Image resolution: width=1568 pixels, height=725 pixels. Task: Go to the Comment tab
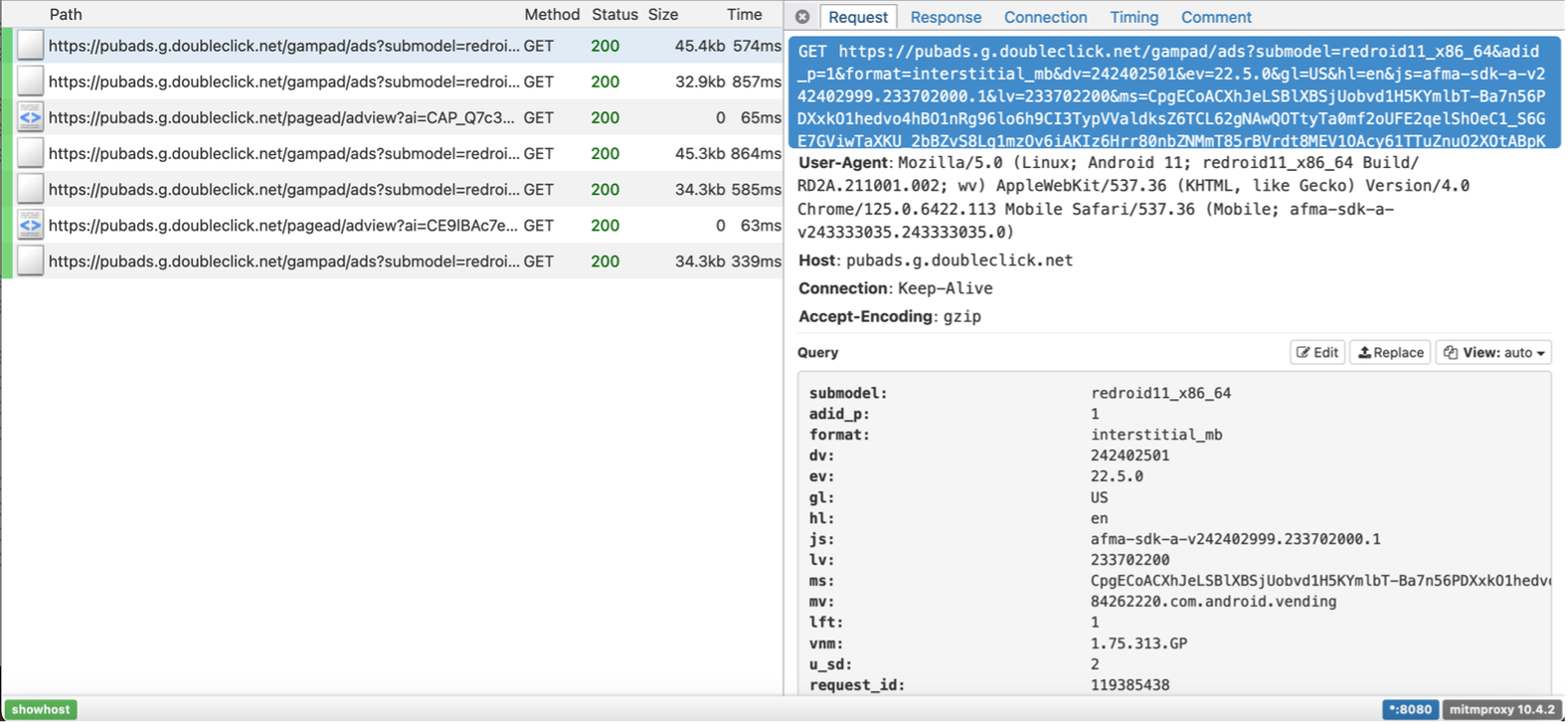tap(1215, 17)
